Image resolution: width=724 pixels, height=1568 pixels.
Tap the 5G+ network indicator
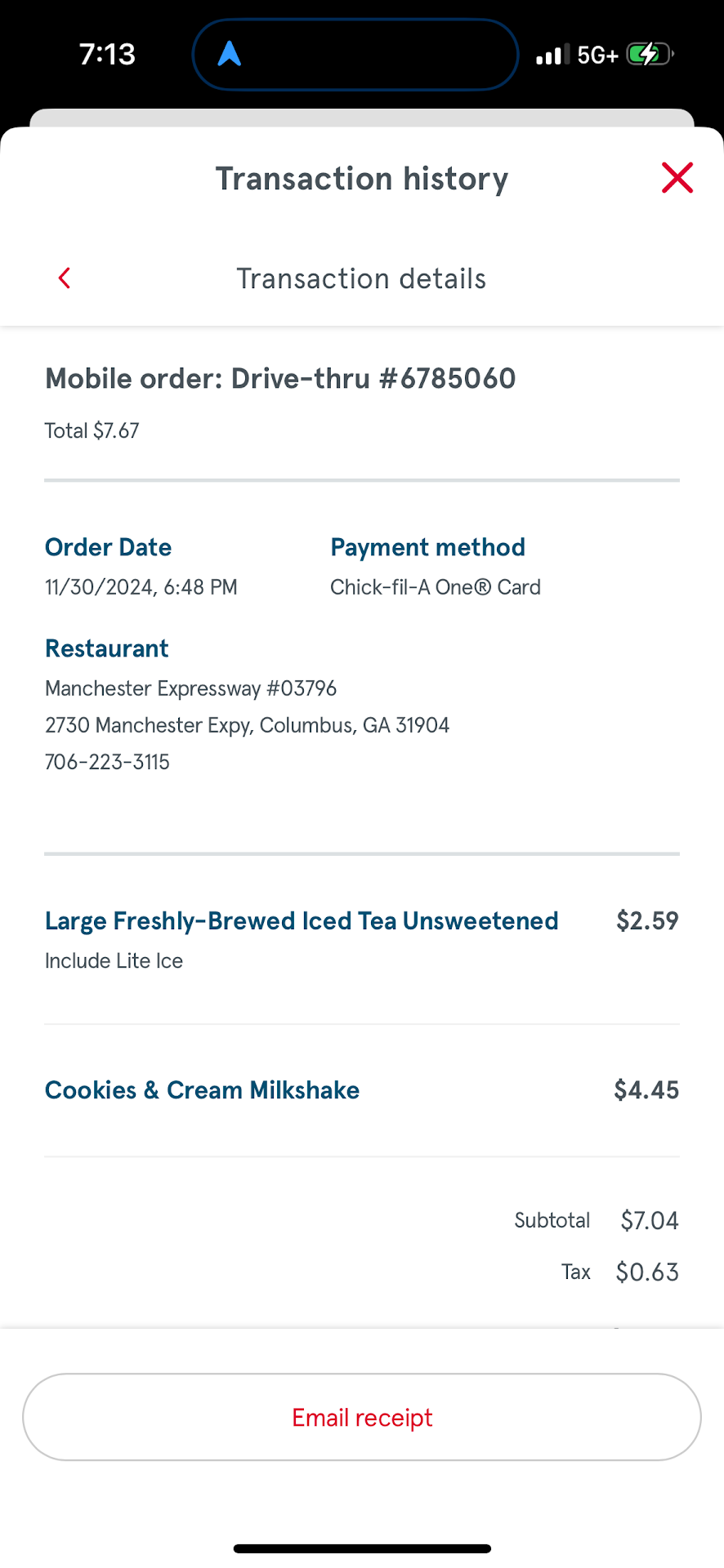pyautogui.click(x=597, y=56)
